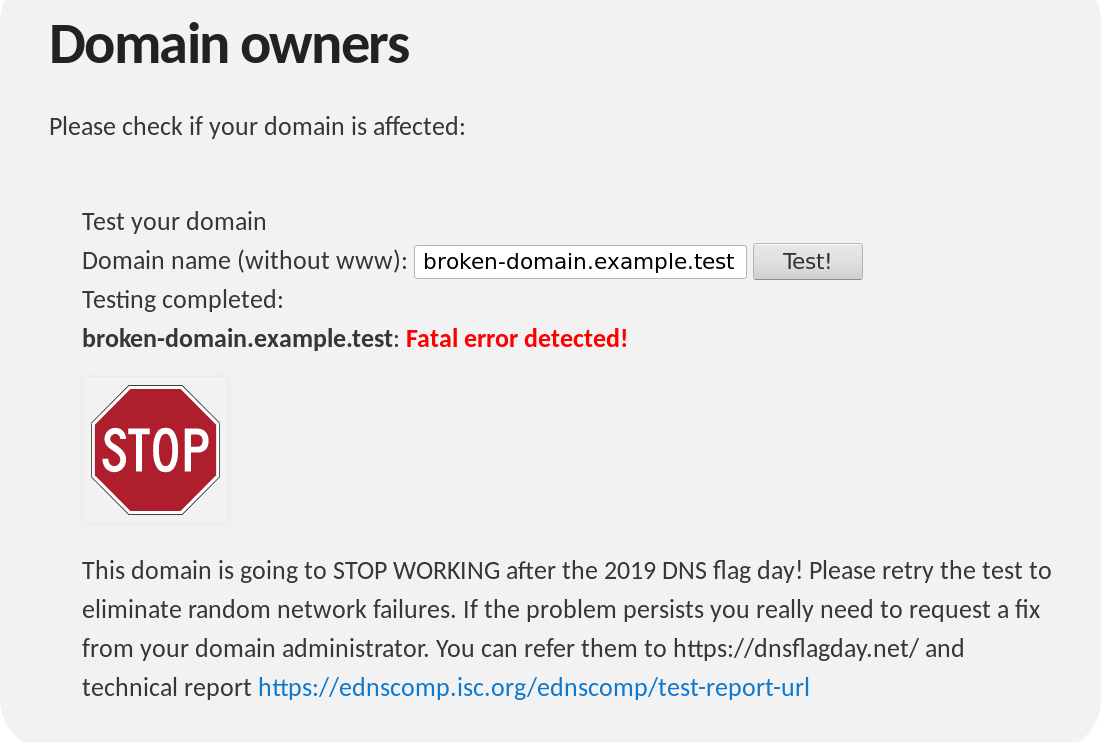Screen dimensions: 1101x742
Task: Click the Test! button
Action: pyautogui.click(x=807, y=261)
